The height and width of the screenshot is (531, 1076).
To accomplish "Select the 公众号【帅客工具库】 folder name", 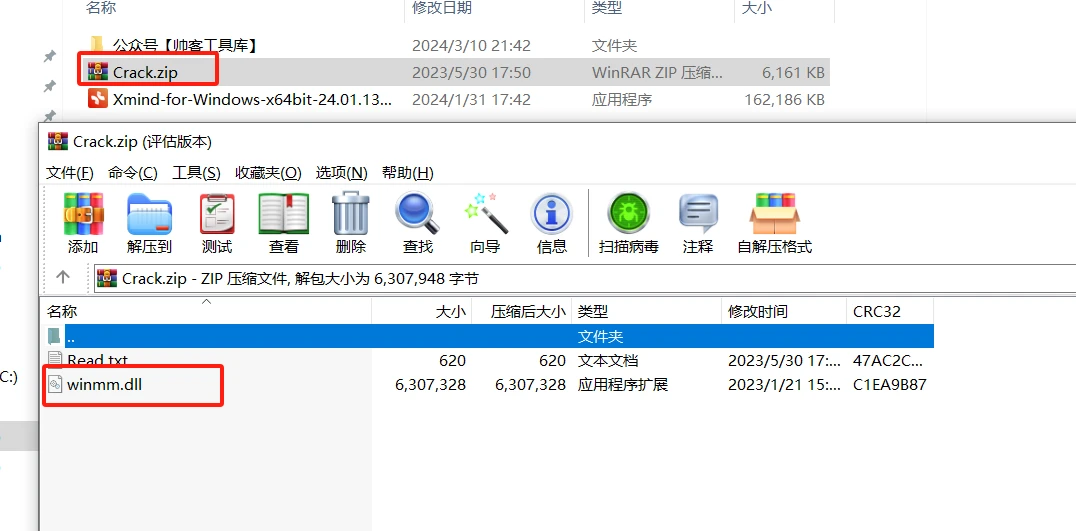I will pos(186,45).
